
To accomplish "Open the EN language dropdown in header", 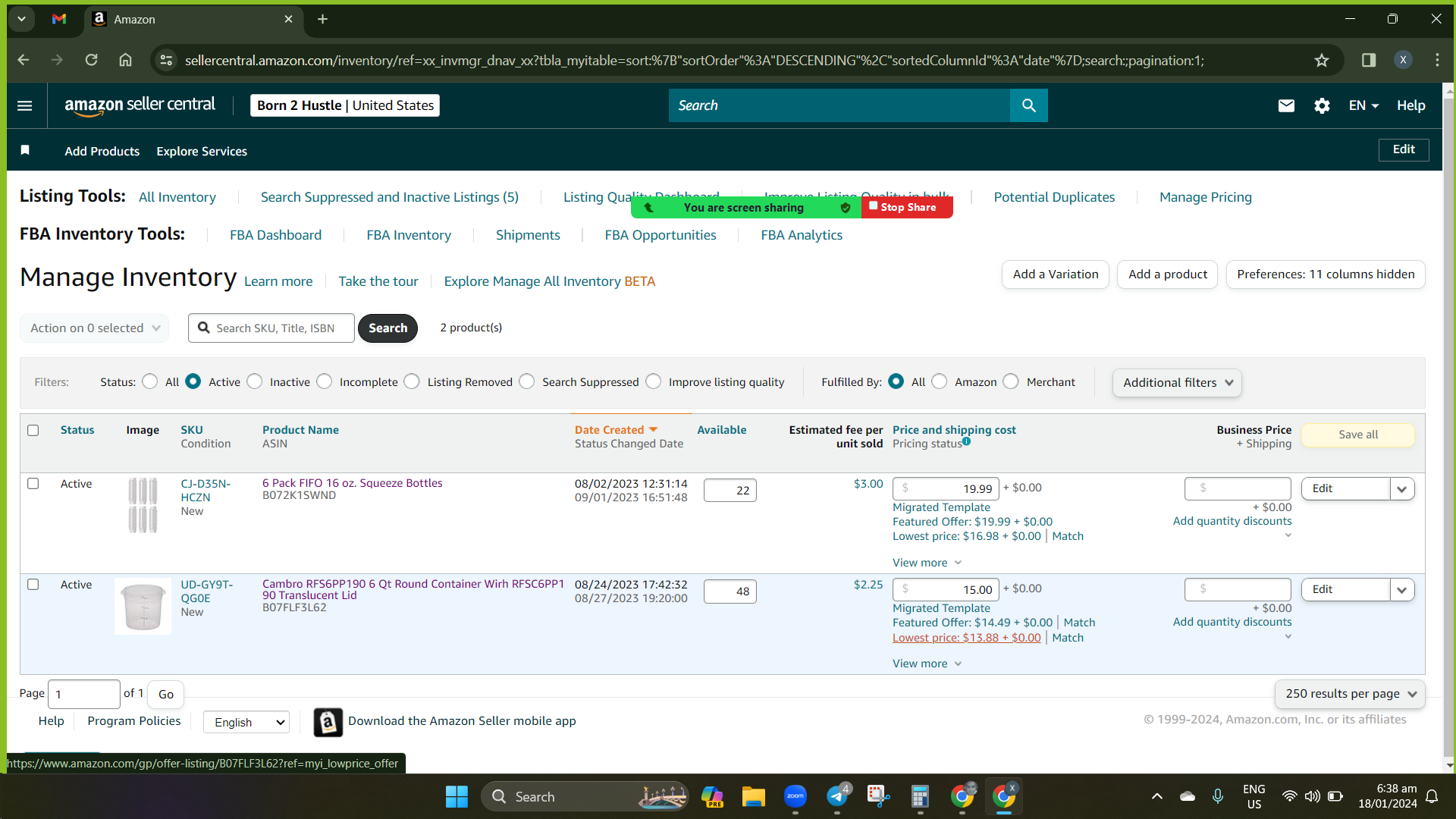I will pyautogui.click(x=1363, y=105).
